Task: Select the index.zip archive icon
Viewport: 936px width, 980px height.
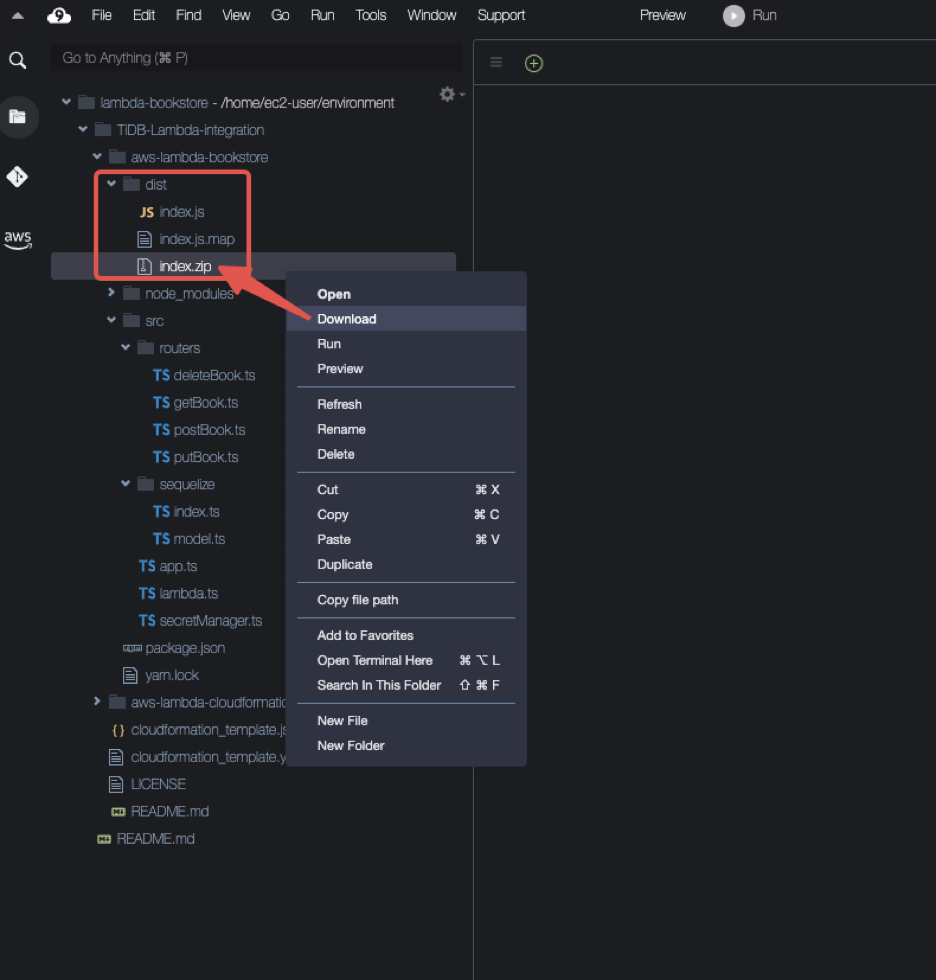Action: coord(144,266)
